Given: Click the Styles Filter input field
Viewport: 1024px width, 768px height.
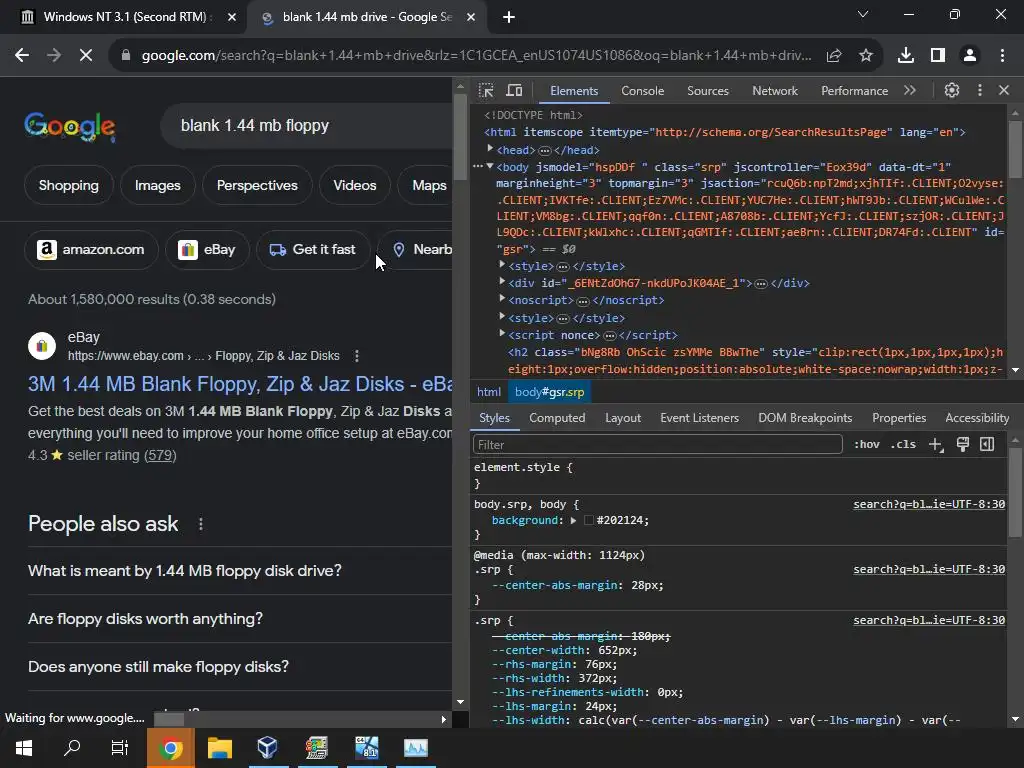Looking at the screenshot, I should (x=658, y=445).
